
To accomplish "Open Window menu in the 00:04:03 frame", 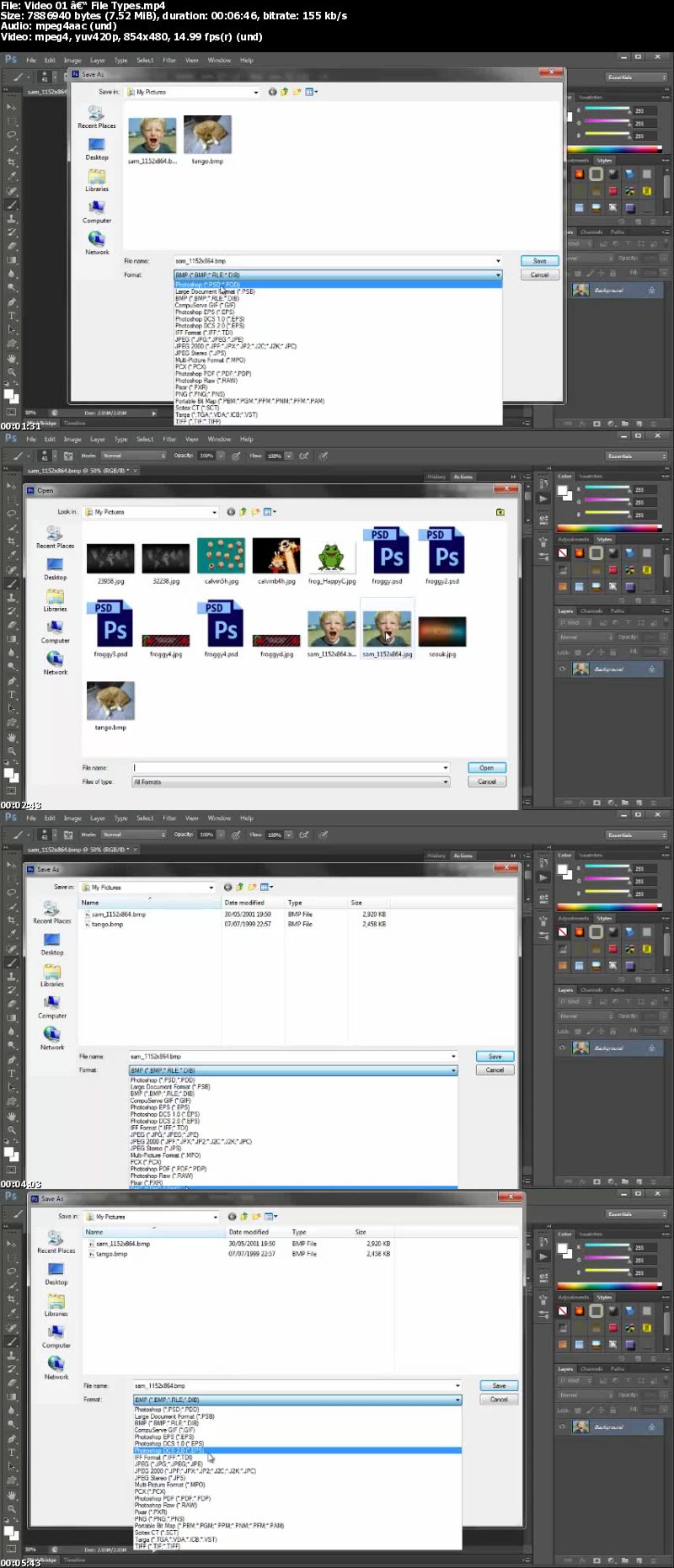I will click(x=219, y=818).
